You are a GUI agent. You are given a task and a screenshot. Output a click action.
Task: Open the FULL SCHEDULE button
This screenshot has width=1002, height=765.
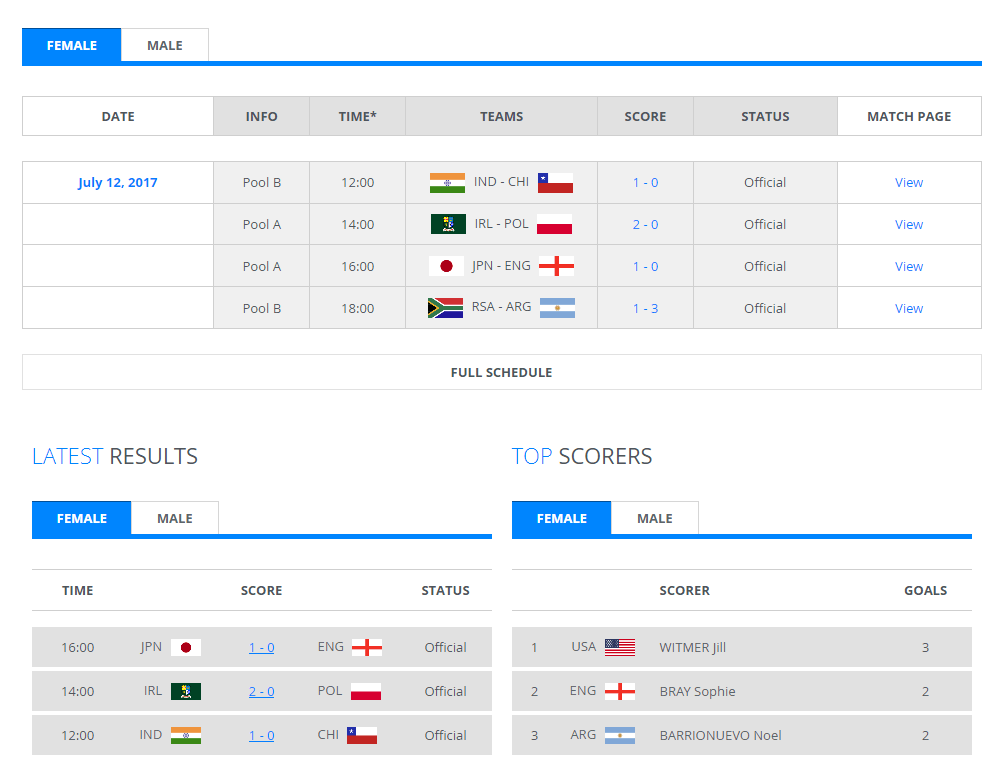502,372
